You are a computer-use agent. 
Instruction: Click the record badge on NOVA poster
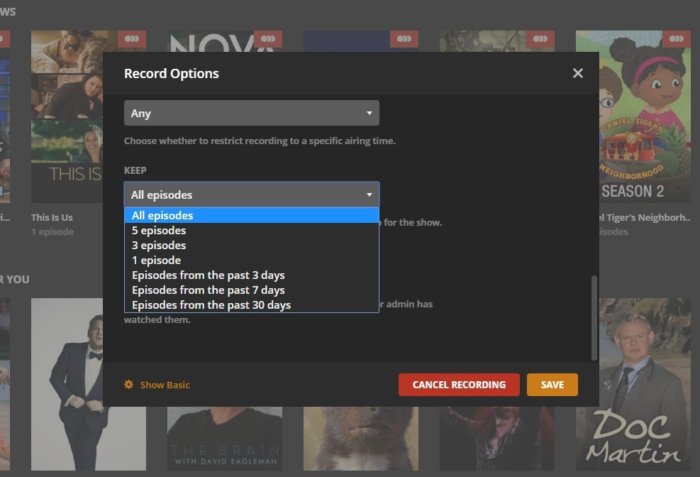[x=267, y=39]
